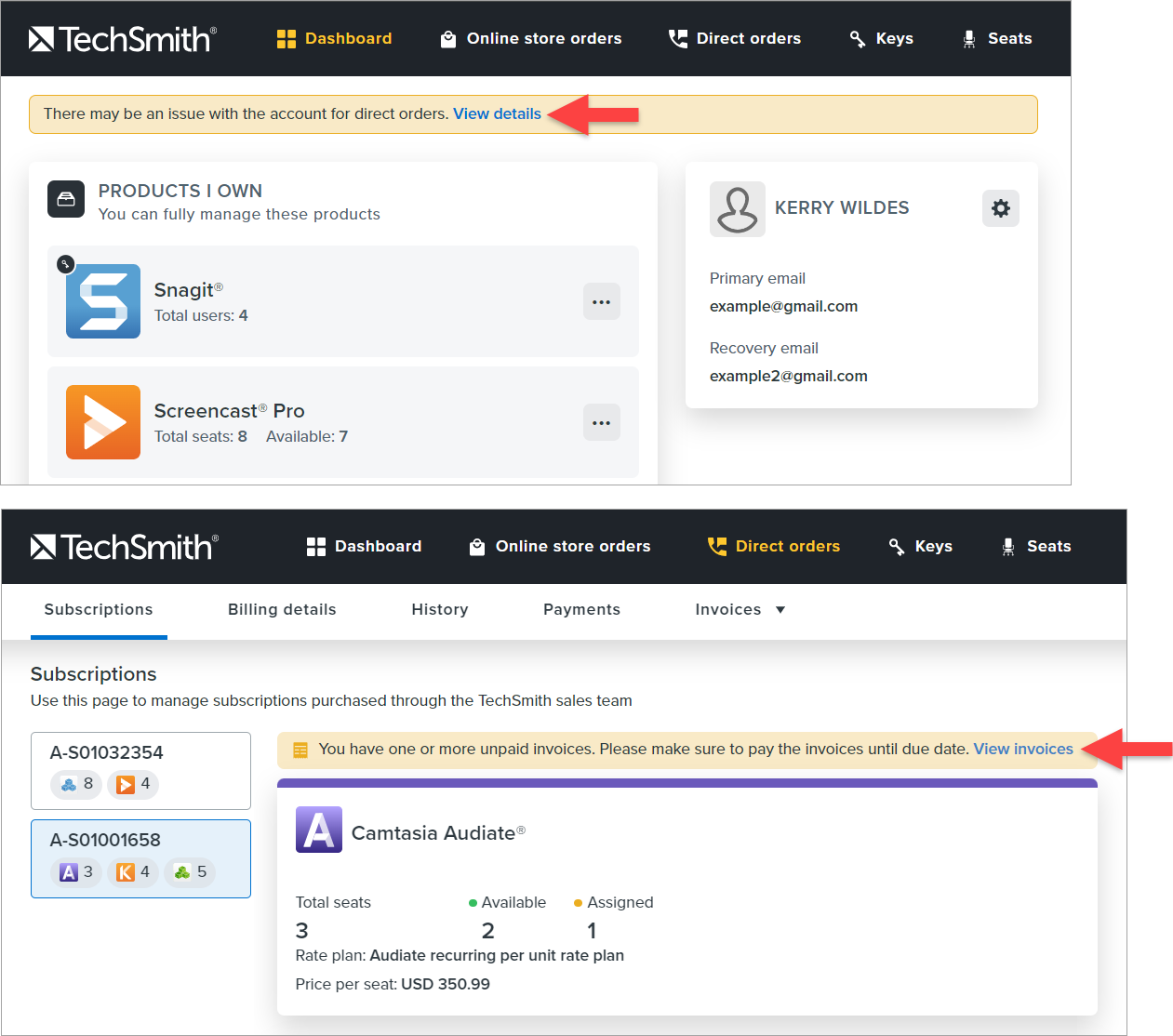Click the Camtasia Audiate logo icon
Image resolution: width=1173 pixels, height=1036 pixels.
coord(318,830)
